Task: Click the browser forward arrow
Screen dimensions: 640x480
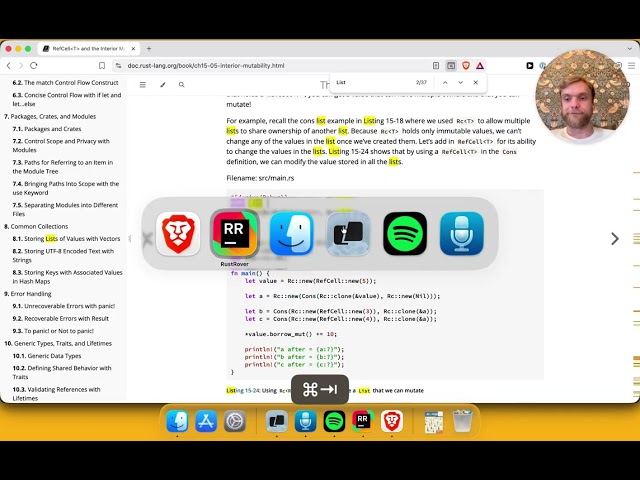Action: [x=21, y=65]
